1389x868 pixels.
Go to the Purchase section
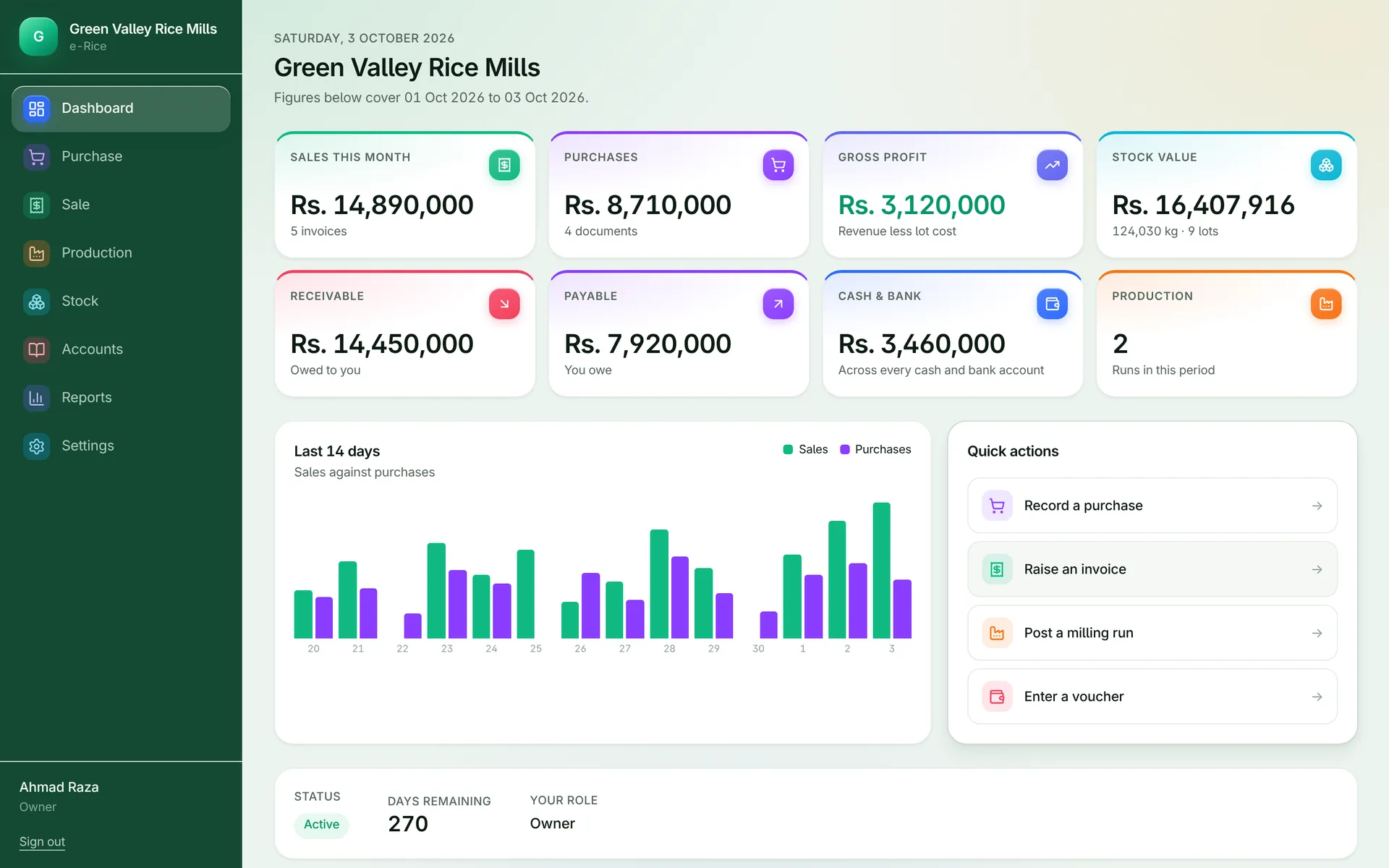(x=121, y=157)
